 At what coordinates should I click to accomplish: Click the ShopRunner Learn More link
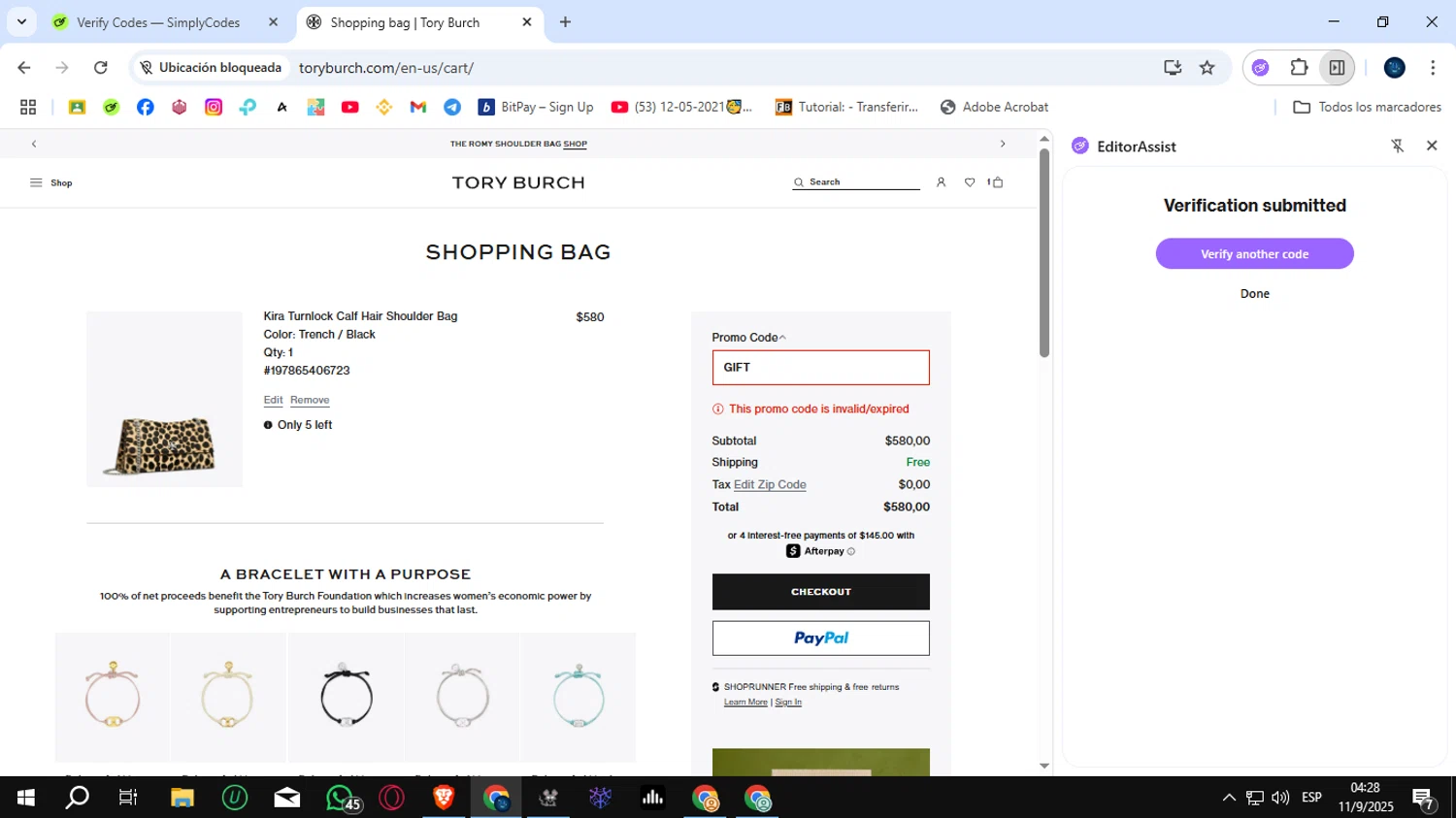click(x=745, y=703)
